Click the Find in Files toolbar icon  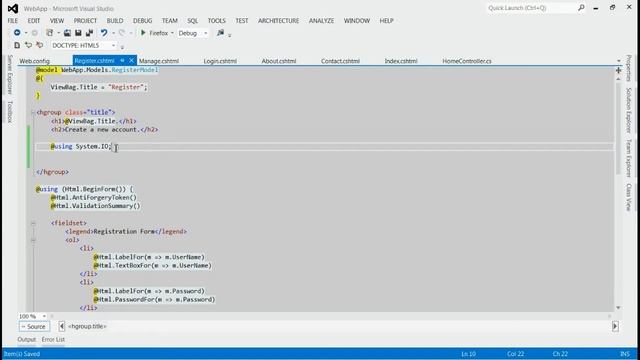point(220,33)
